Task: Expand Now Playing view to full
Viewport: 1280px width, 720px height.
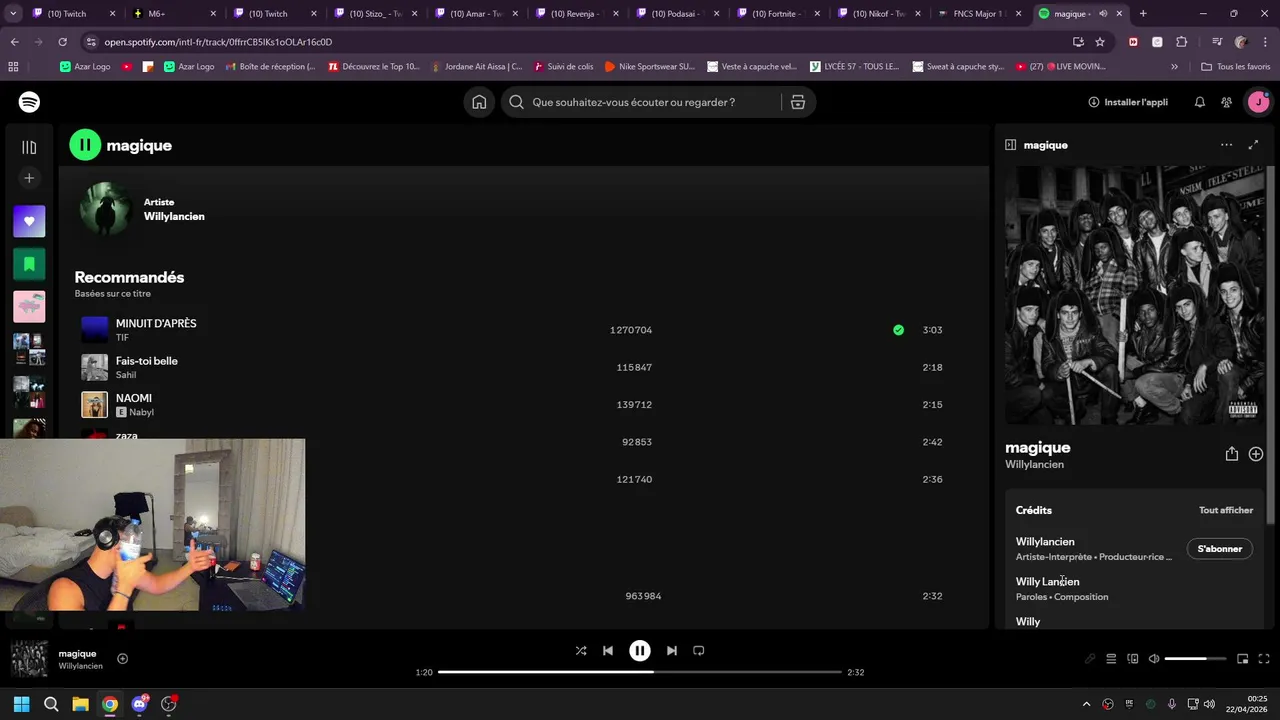Action: point(1253,145)
